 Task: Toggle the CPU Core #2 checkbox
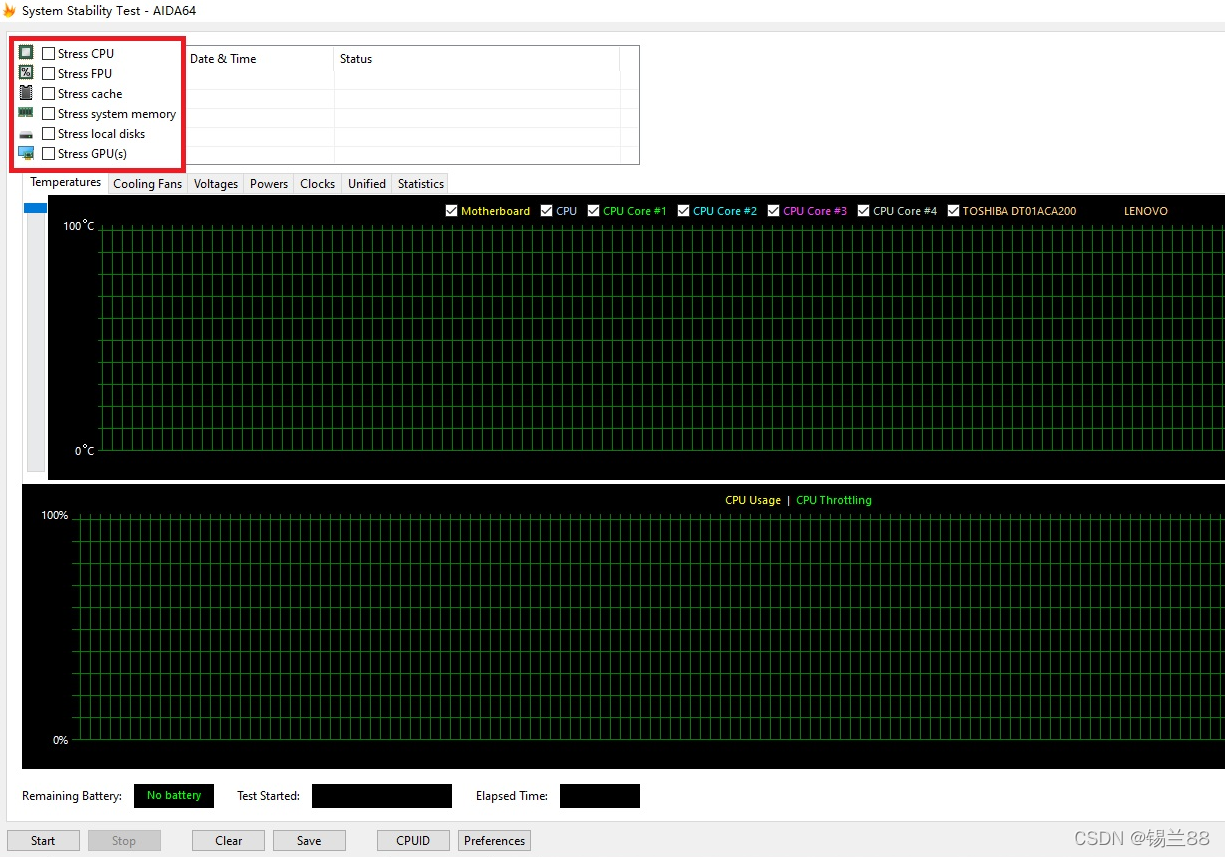[x=683, y=211]
